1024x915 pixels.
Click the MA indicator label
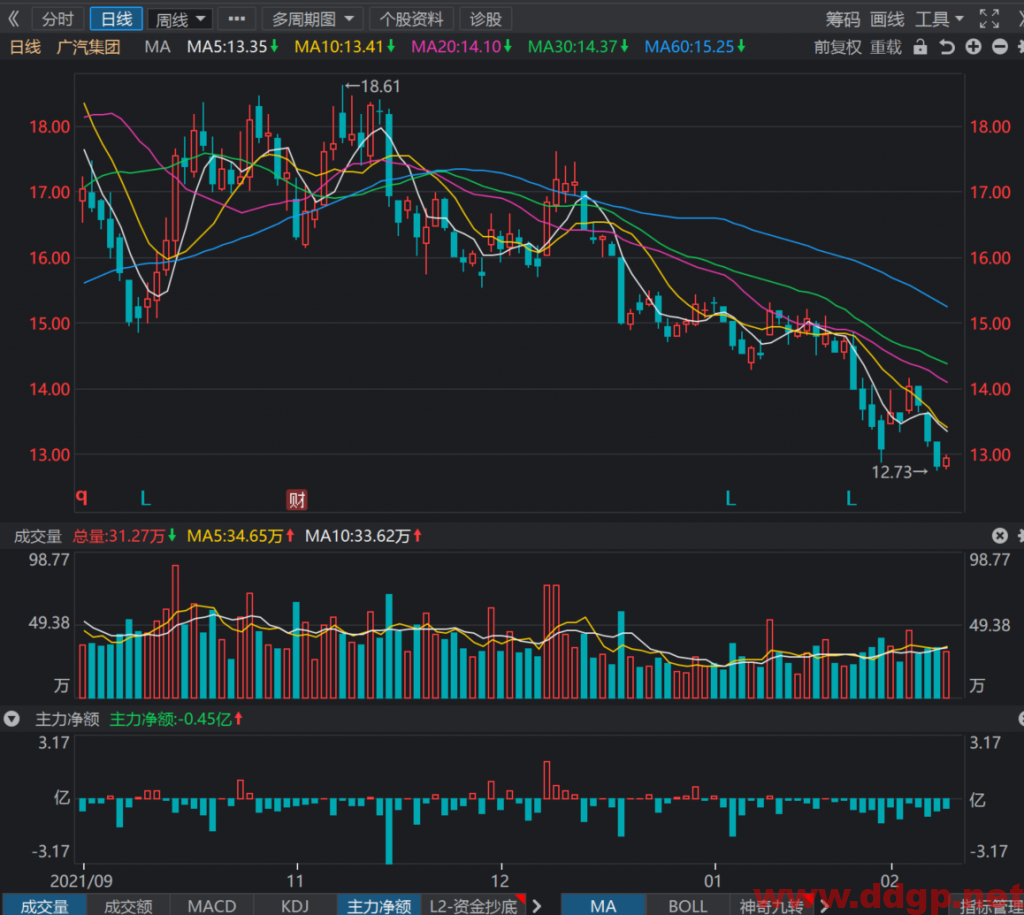(157, 47)
